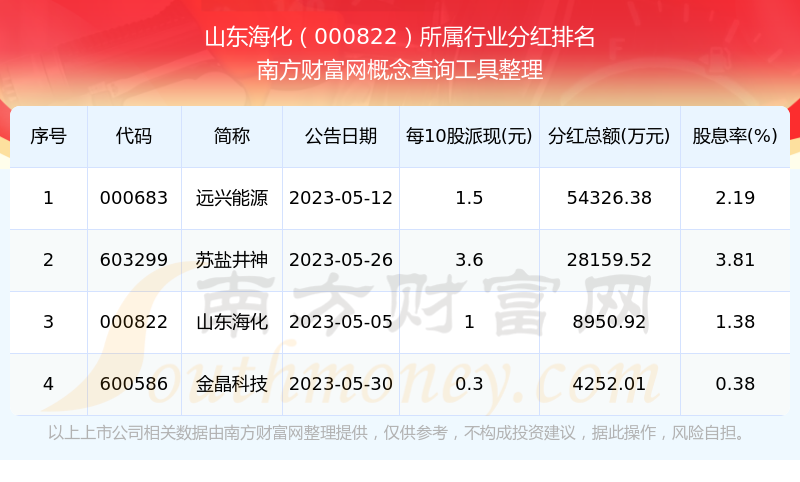Click rank number 3 in 序号 column
Viewport: 800px width, 482px height.
click(48, 322)
